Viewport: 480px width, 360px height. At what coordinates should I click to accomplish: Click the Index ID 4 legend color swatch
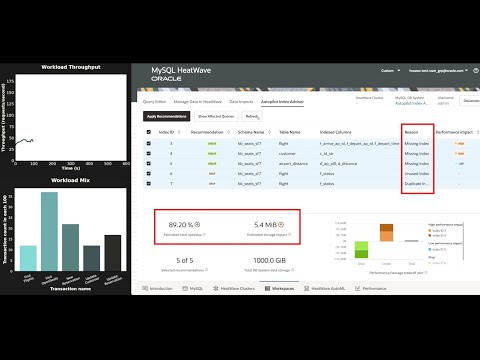(x=430, y=235)
